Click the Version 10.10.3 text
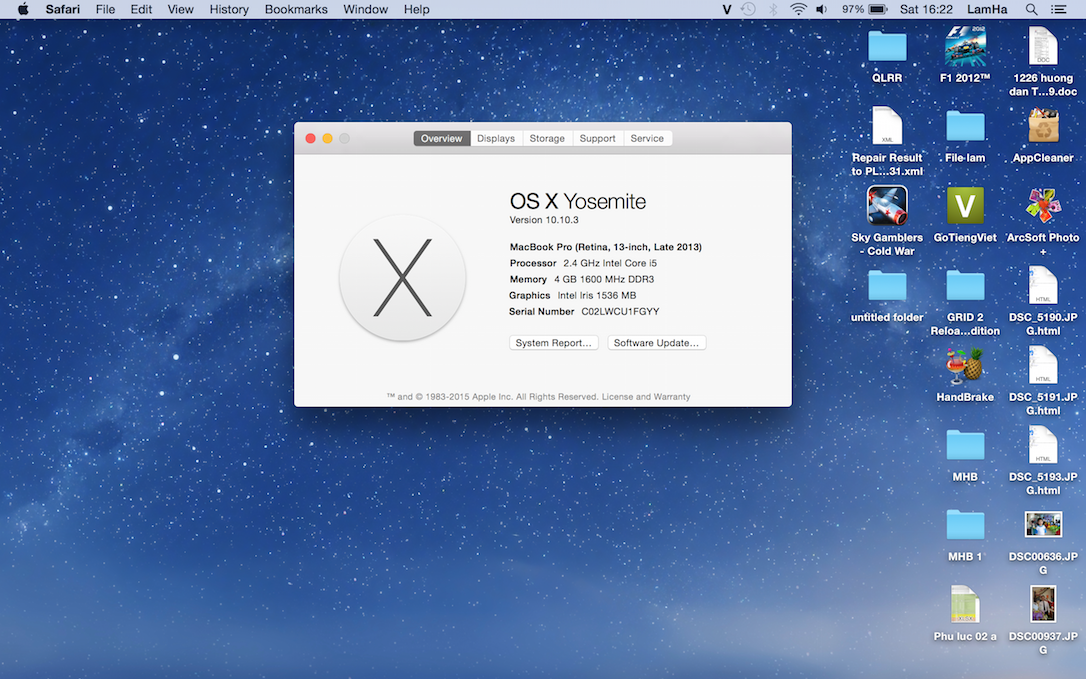1086x679 pixels. [x=544, y=220]
